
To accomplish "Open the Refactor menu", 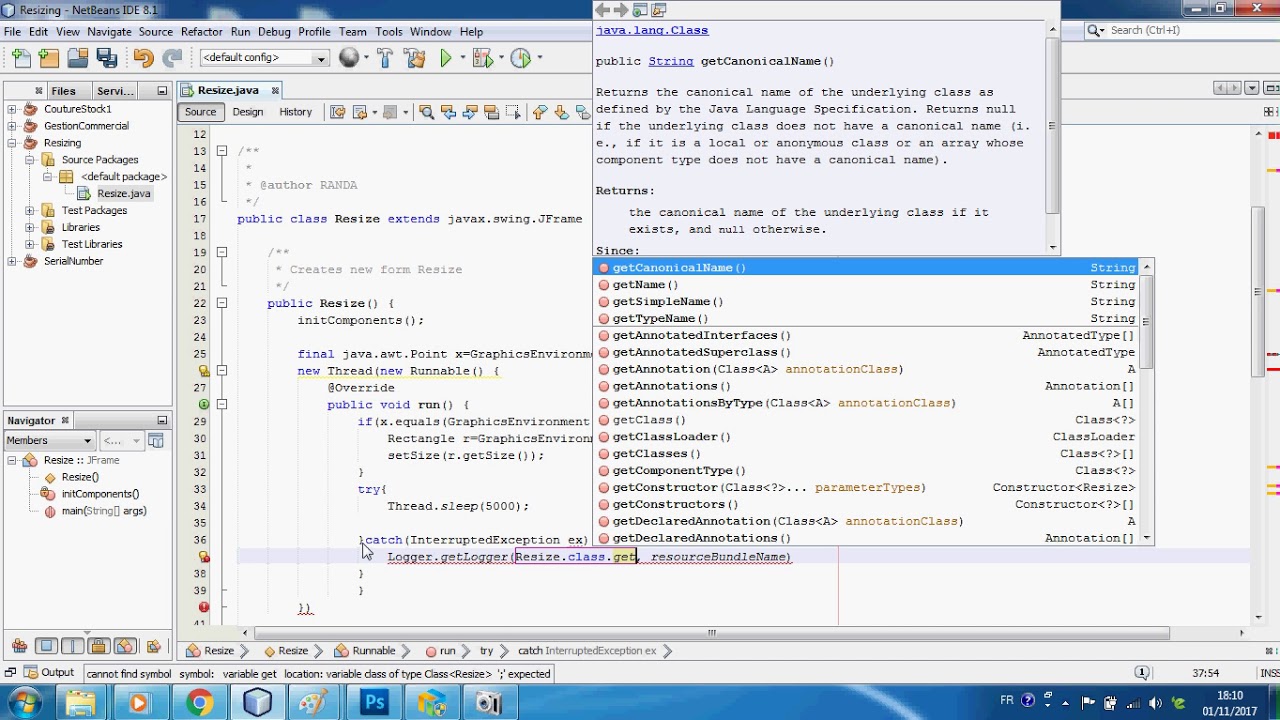I will click(201, 32).
